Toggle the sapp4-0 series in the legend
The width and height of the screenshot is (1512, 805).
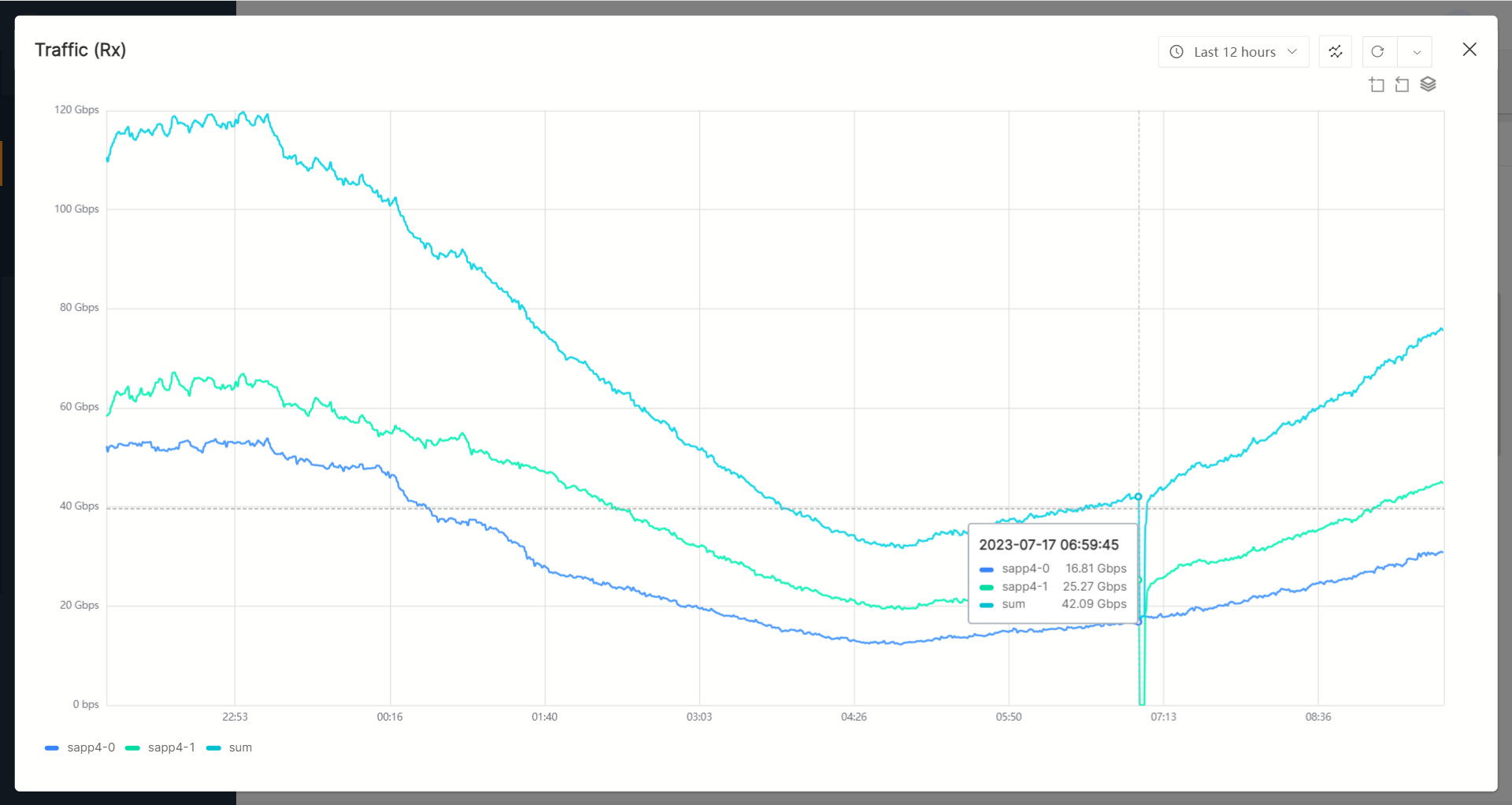point(91,747)
